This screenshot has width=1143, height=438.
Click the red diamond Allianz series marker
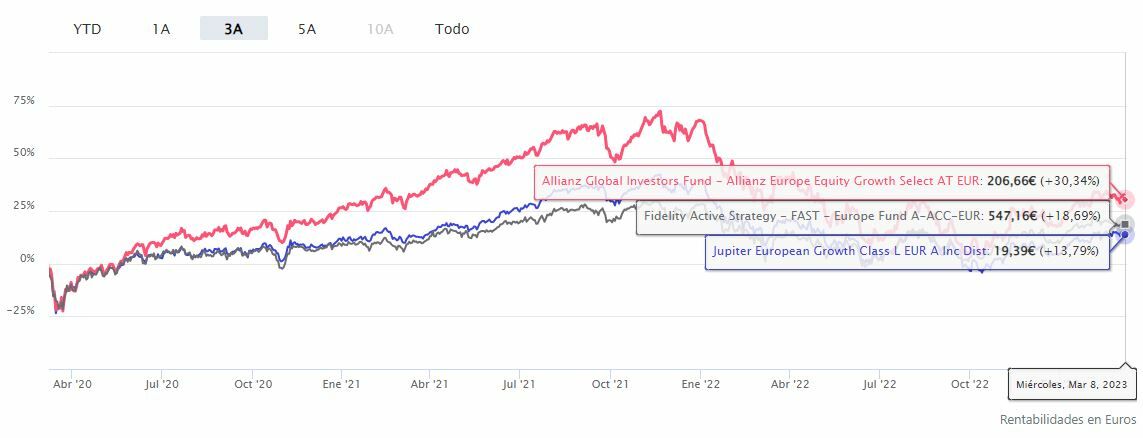(1124, 198)
